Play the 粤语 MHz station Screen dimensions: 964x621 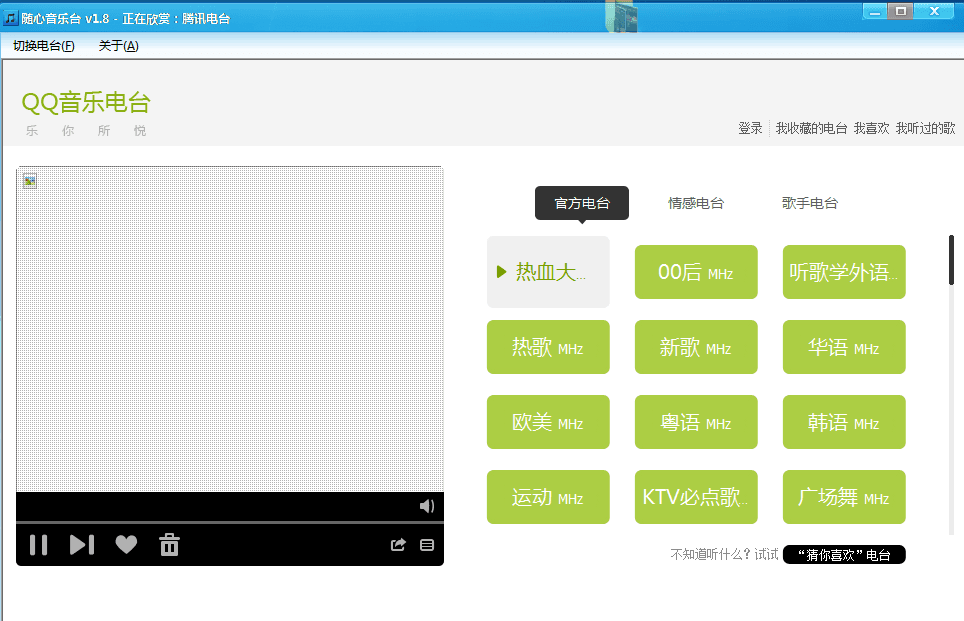pyautogui.click(x=696, y=422)
